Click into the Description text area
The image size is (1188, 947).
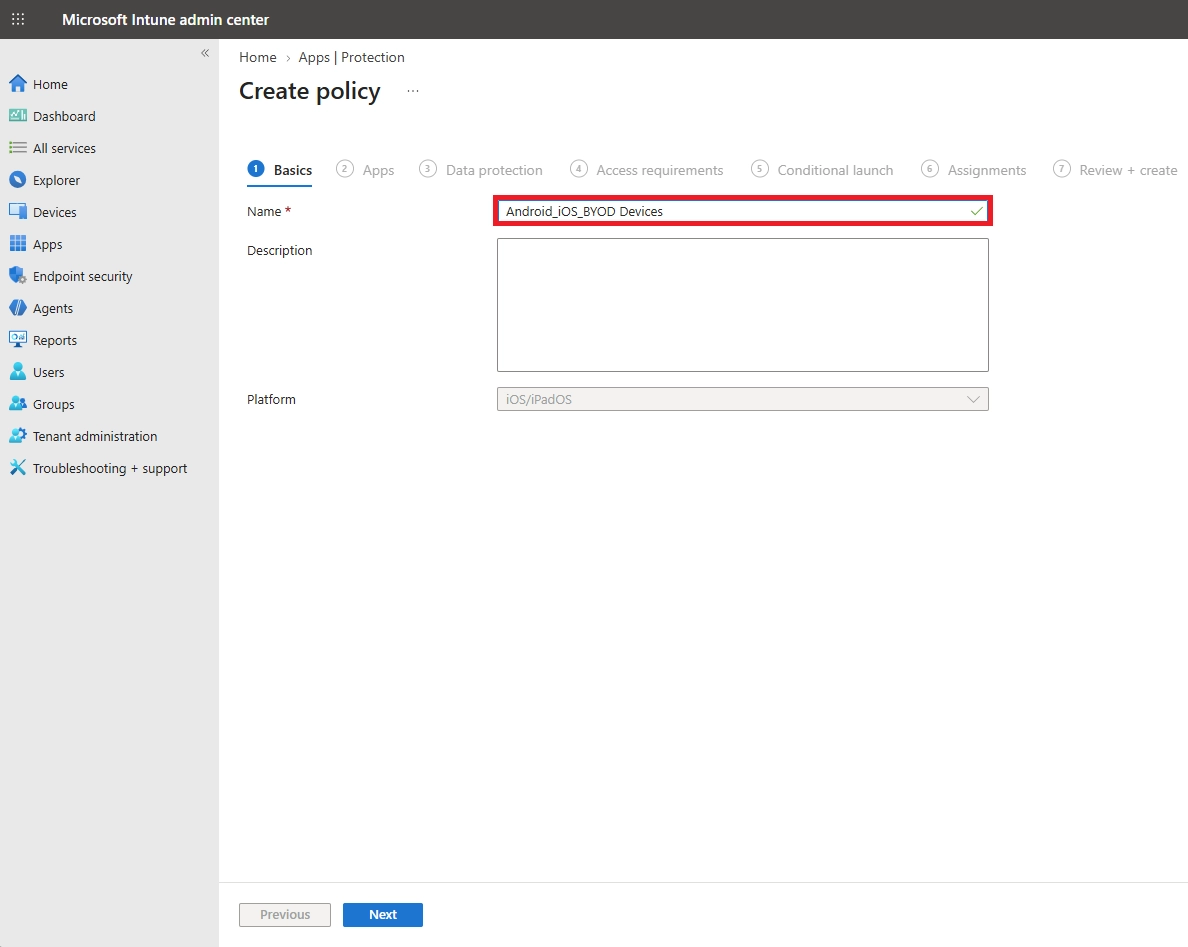pos(742,305)
